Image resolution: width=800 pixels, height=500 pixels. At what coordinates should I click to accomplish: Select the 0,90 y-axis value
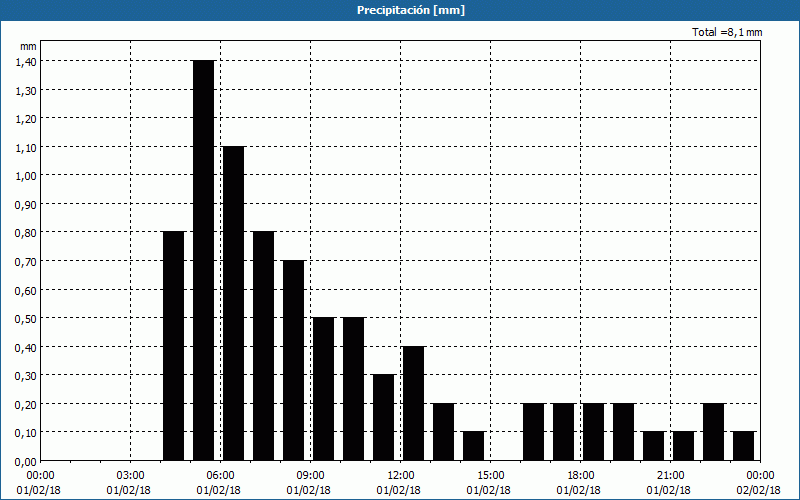(x=26, y=204)
